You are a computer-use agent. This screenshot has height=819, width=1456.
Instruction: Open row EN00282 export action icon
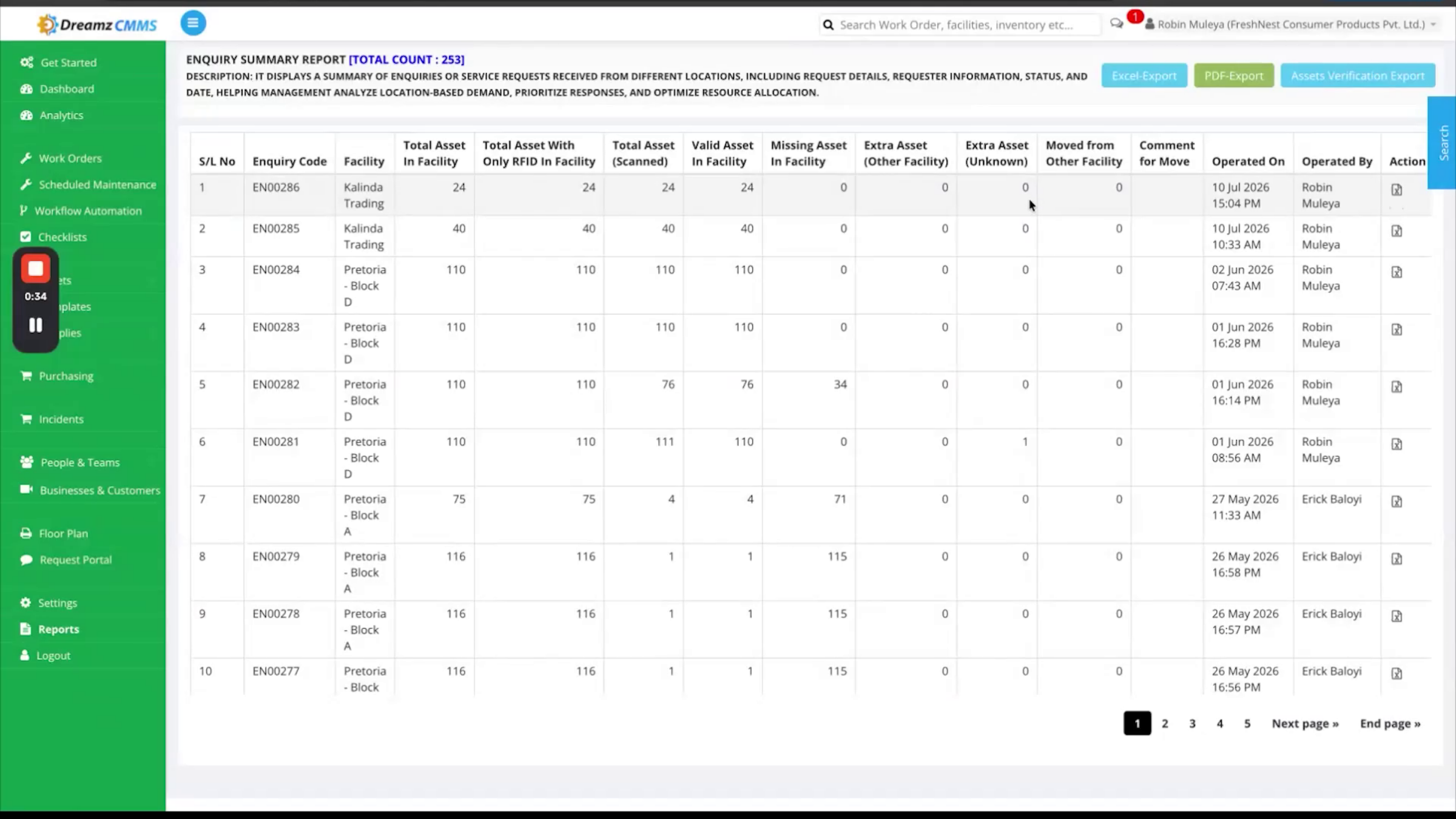(x=1397, y=387)
